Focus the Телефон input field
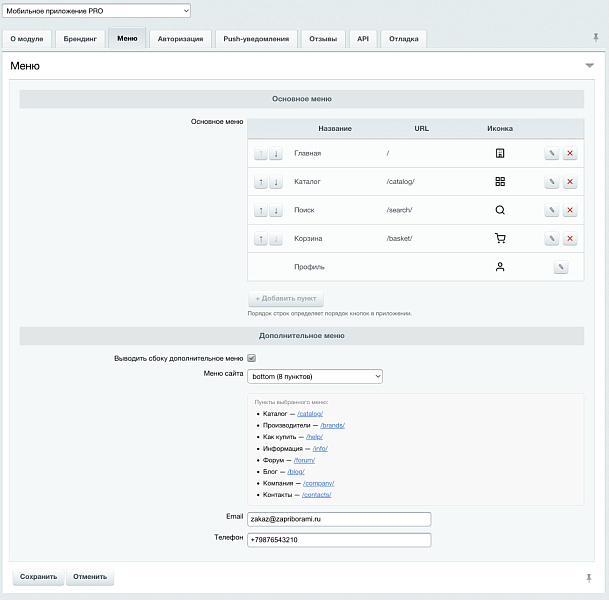The height and width of the screenshot is (600, 609). 339,540
